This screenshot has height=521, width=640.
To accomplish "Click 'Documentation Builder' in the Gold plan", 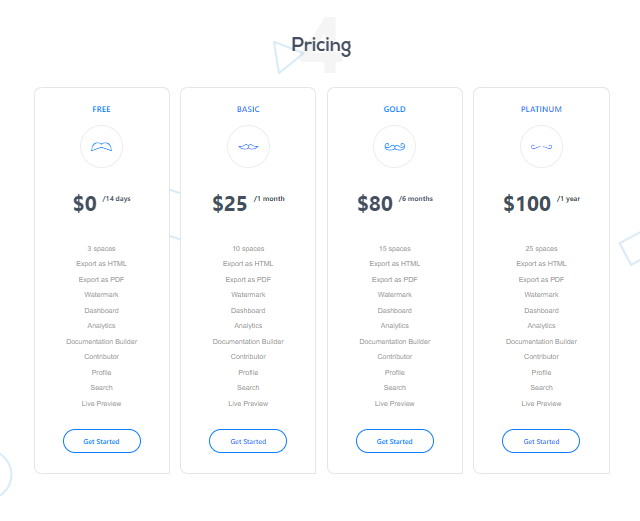I will coord(395,341).
